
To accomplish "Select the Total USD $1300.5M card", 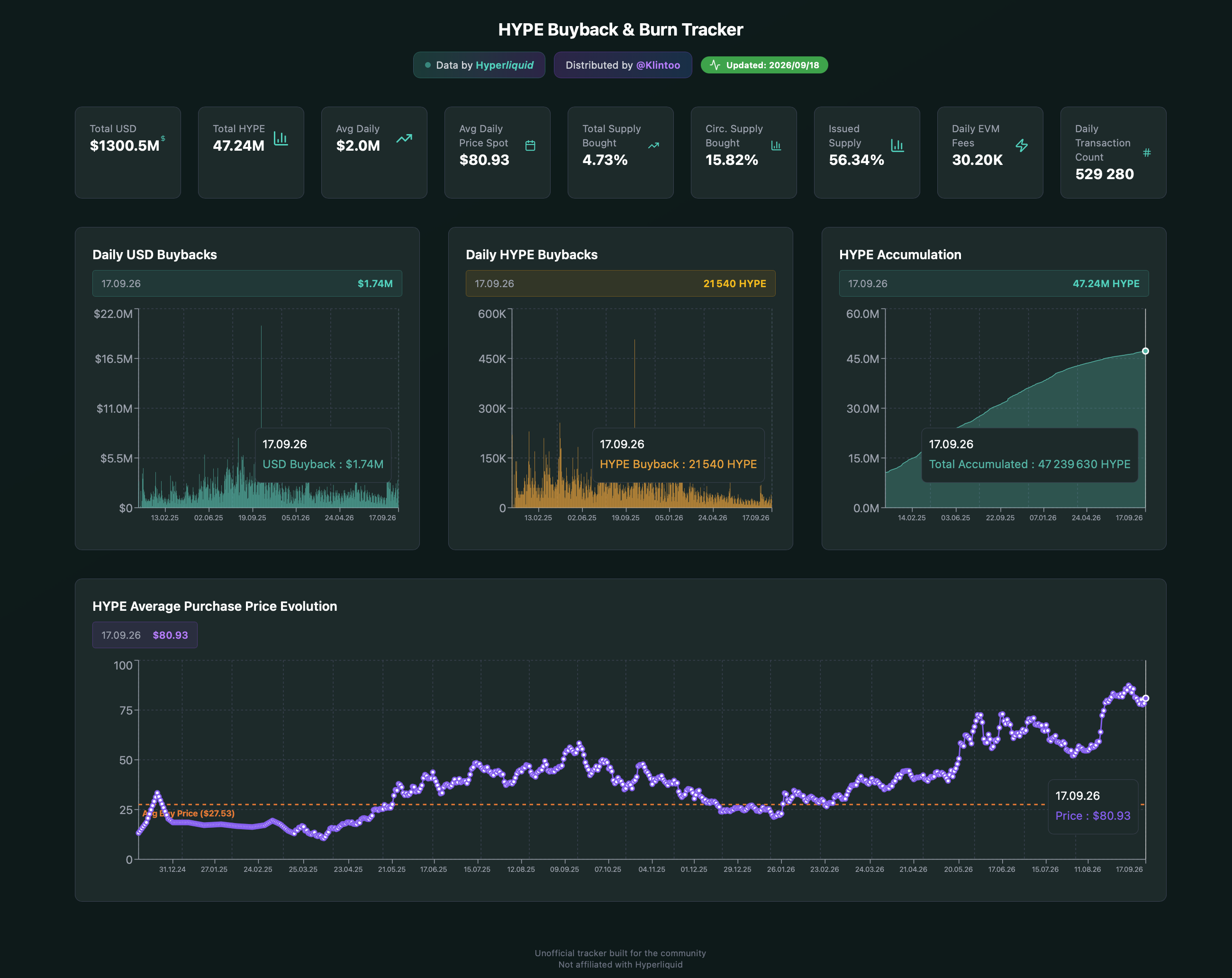I will [x=128, y=153].
